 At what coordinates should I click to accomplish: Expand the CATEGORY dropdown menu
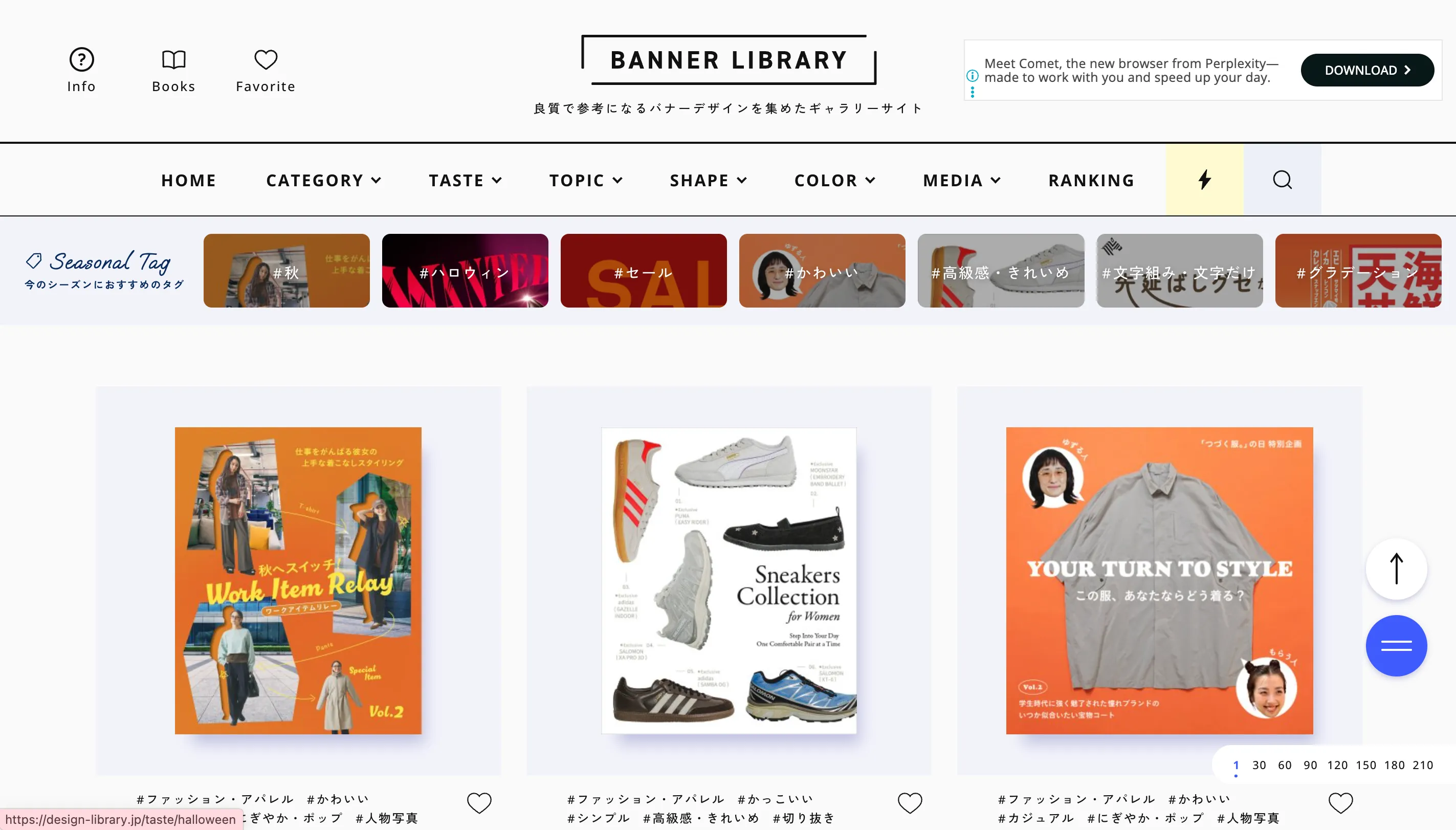324,180
